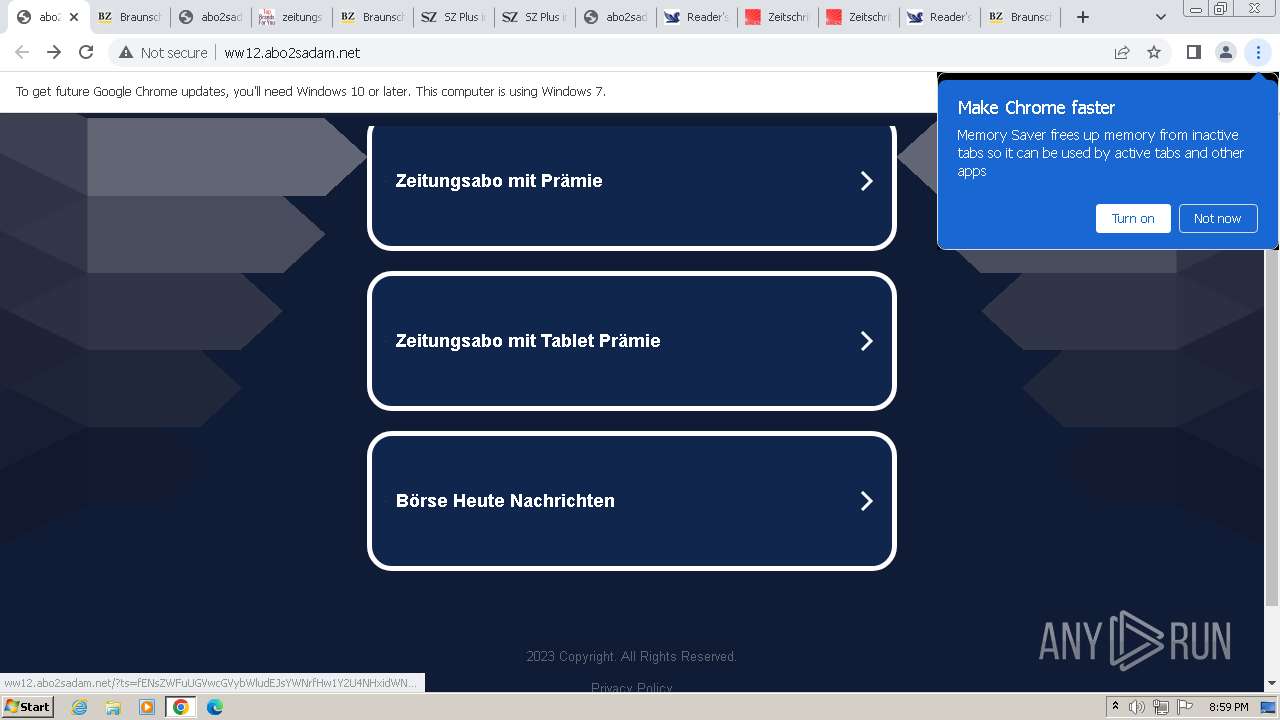Open the Windows Start menu
1280x720 pixels.
click(x=27, y=706)
